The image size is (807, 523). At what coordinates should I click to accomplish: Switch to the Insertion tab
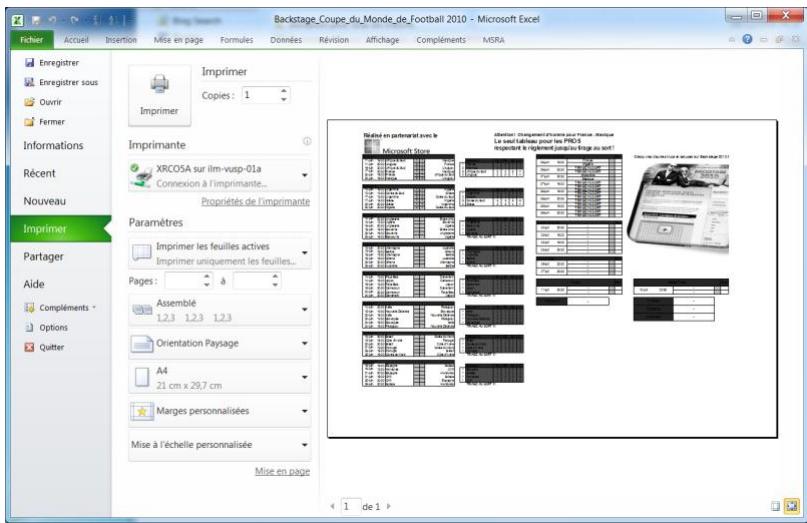(121, 40)
